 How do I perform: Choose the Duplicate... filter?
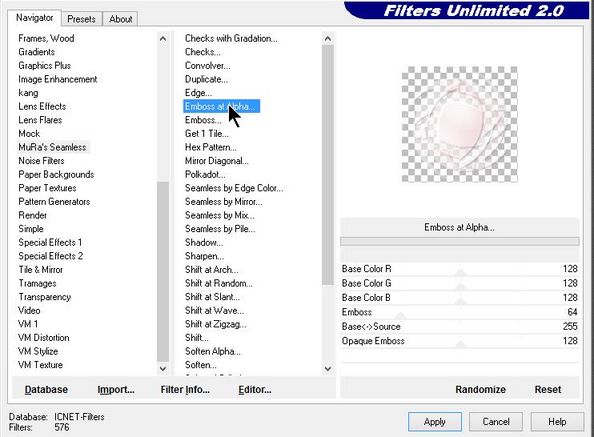(206, 79)
